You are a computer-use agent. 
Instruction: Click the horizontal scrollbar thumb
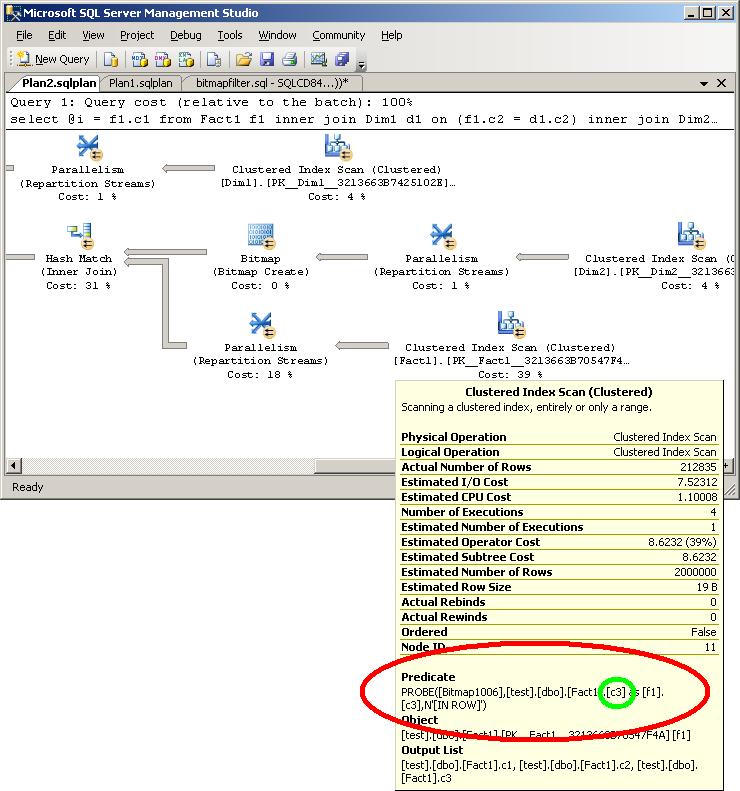pos(355,466)
